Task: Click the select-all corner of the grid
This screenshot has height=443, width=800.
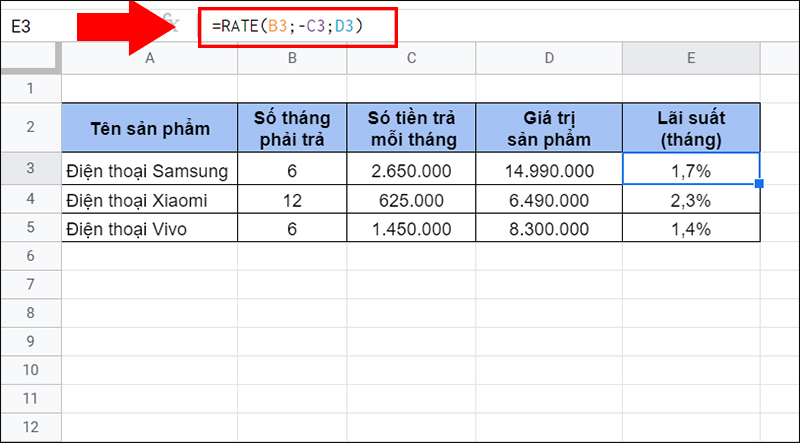Action: 30,59
